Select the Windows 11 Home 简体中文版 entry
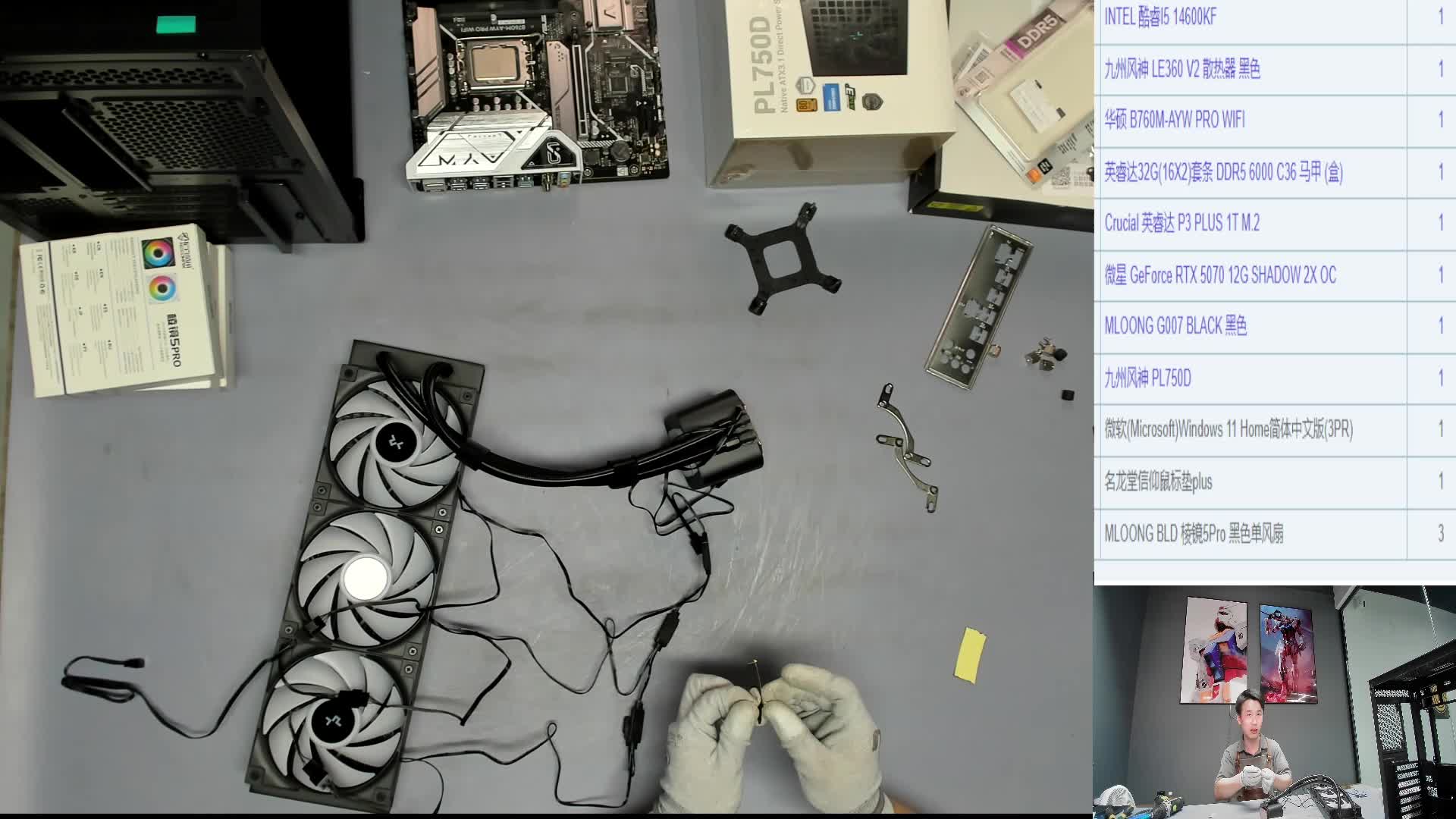1456x819 pixels. 1228,429
